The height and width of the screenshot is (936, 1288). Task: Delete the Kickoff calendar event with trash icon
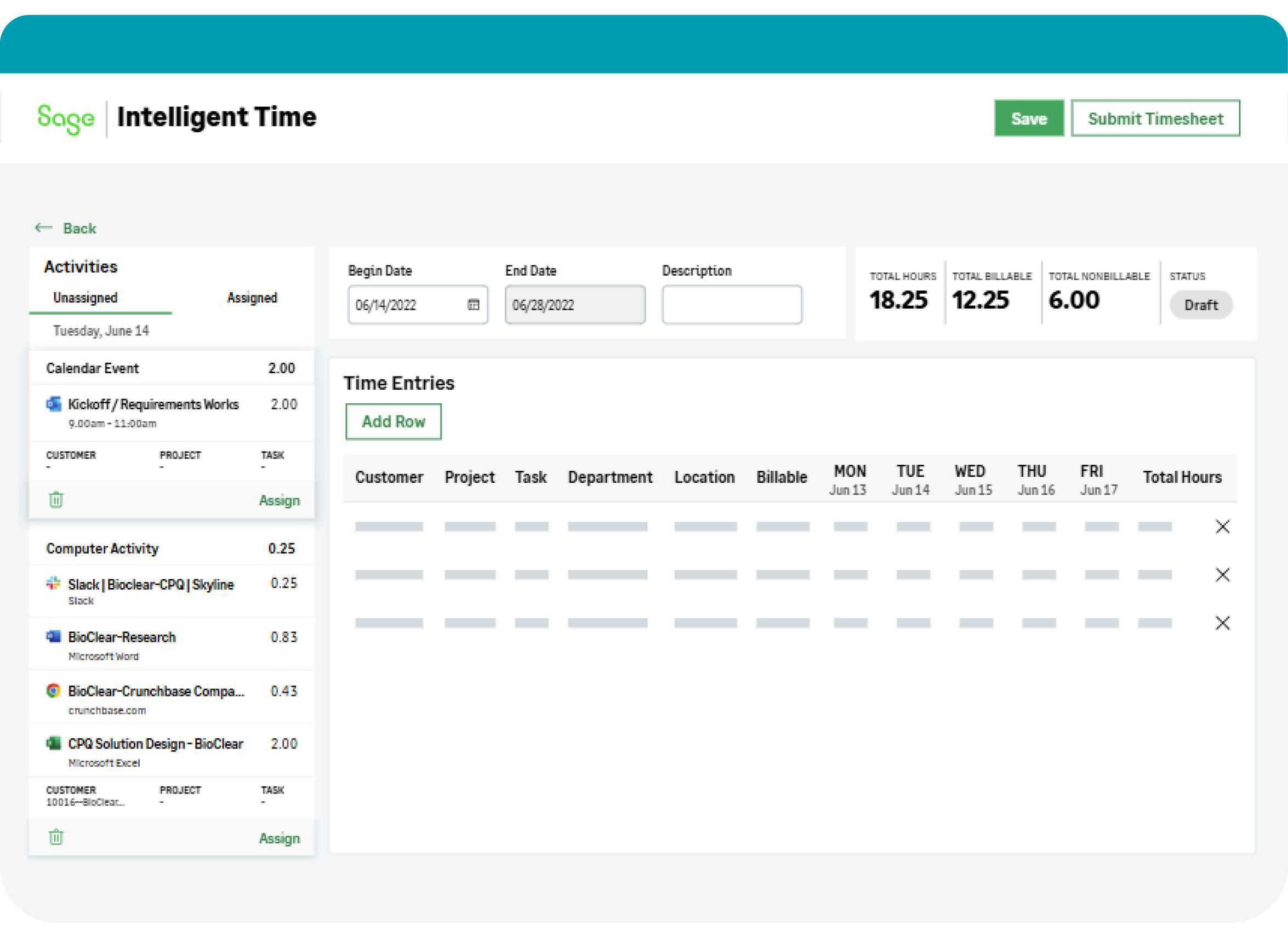(56, 500)
